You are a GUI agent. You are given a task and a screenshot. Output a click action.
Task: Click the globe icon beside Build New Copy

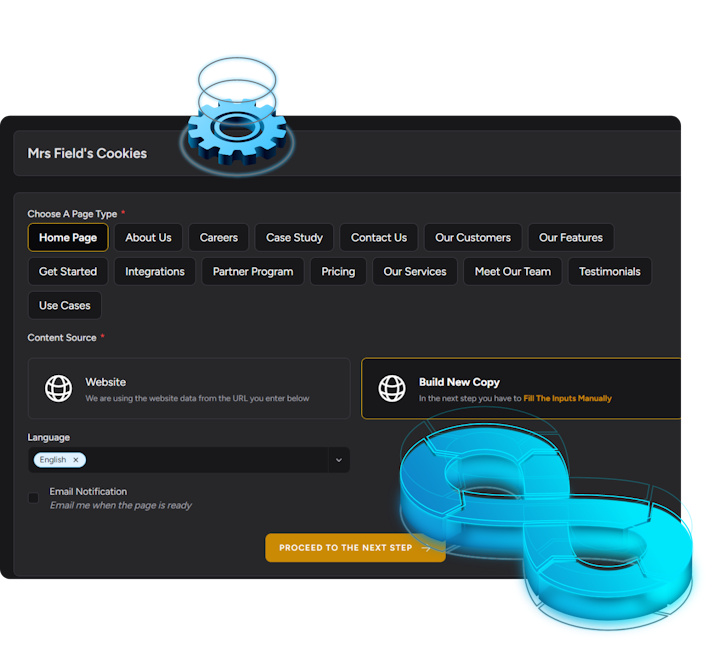pyautogui.click(x=391, y=388)
